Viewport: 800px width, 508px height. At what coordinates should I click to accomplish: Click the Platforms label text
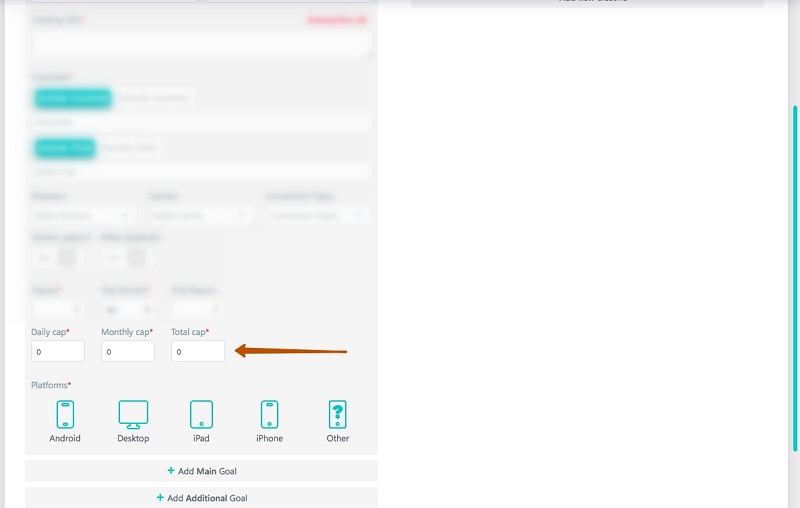tap(51, 385)
